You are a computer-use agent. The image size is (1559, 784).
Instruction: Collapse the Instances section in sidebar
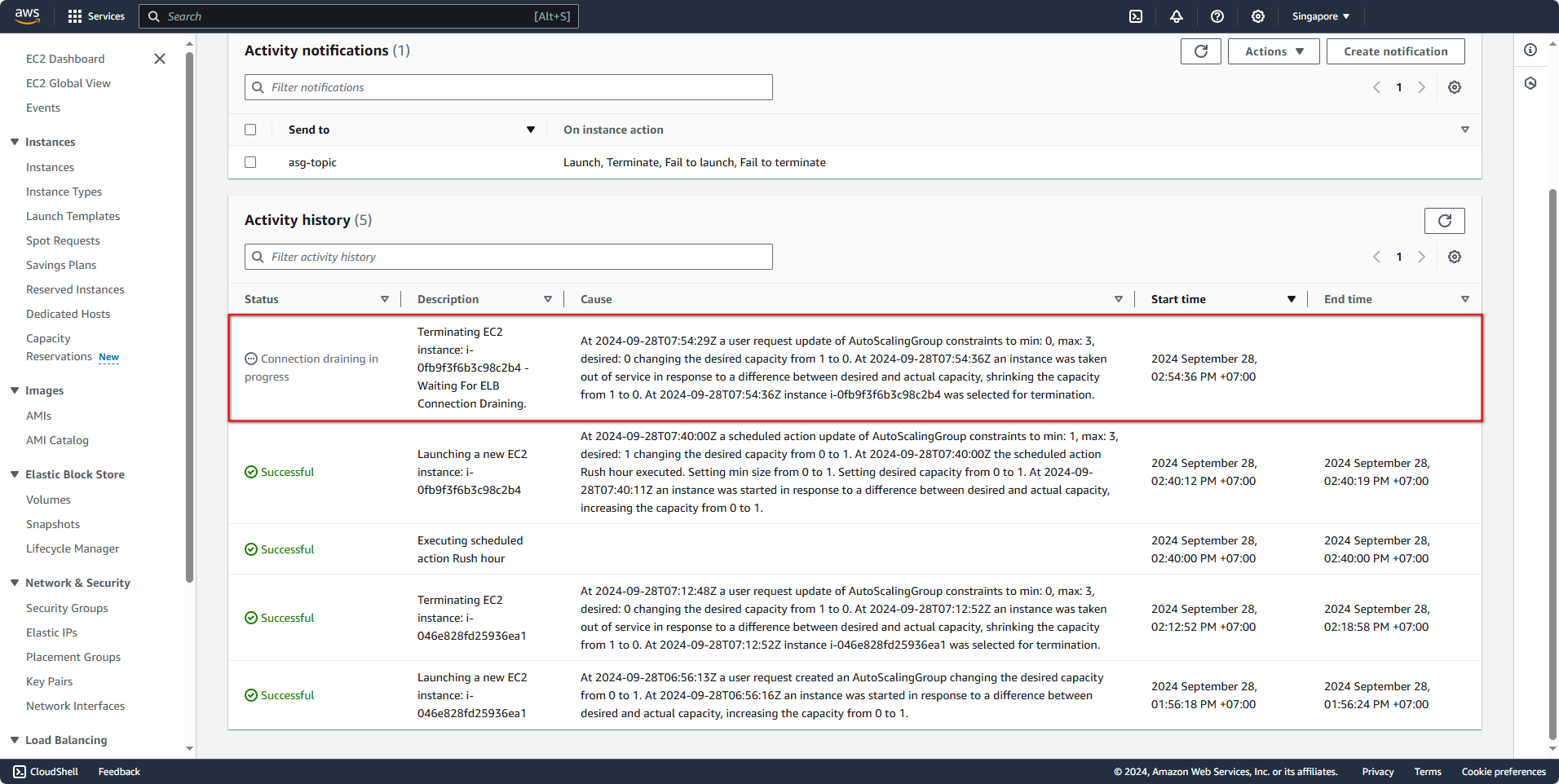[x=14, y=142]
